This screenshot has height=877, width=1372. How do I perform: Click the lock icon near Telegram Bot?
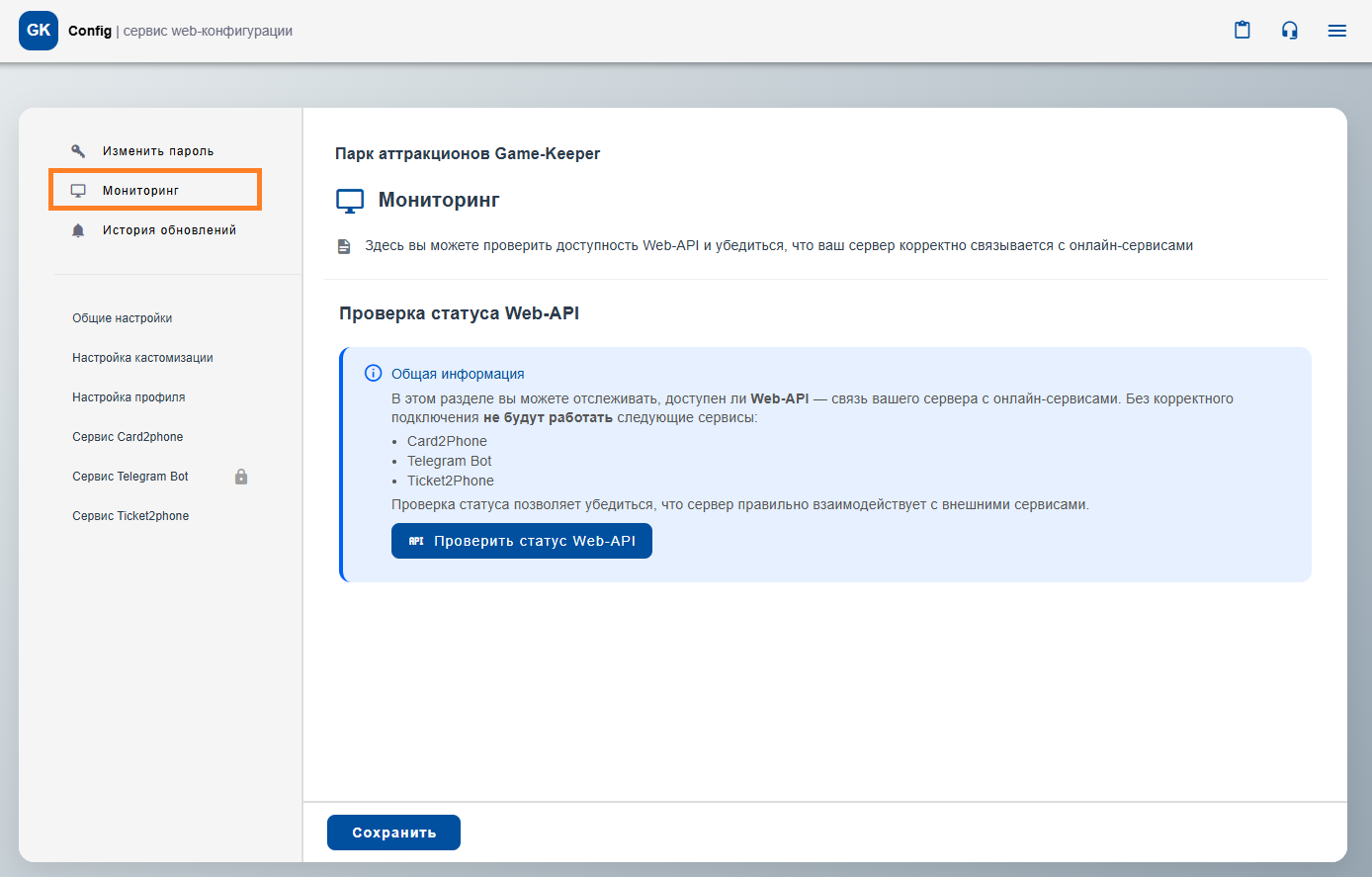click(241, 477)
